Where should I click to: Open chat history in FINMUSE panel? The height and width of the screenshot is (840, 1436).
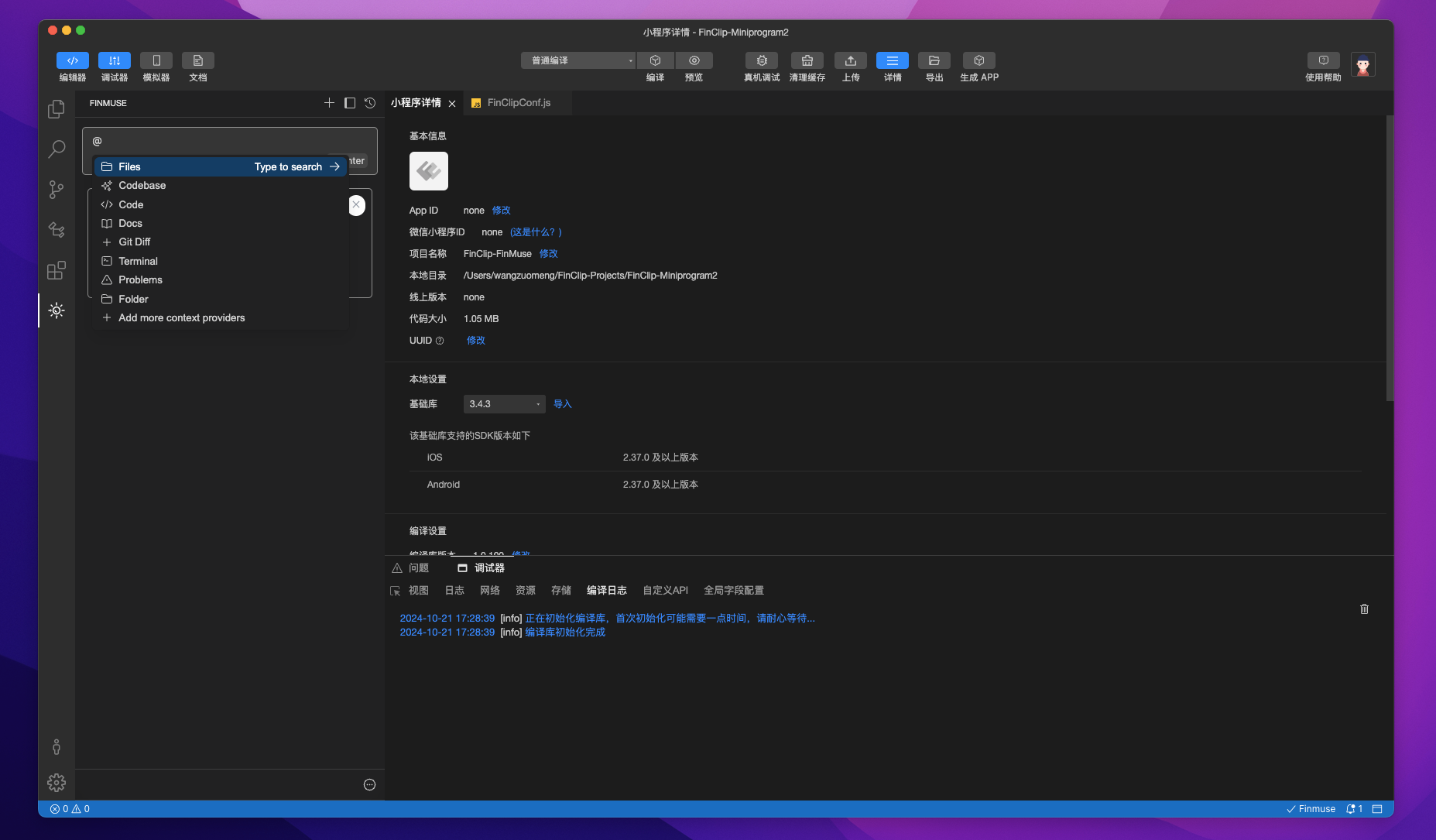(x=370, y=103)
